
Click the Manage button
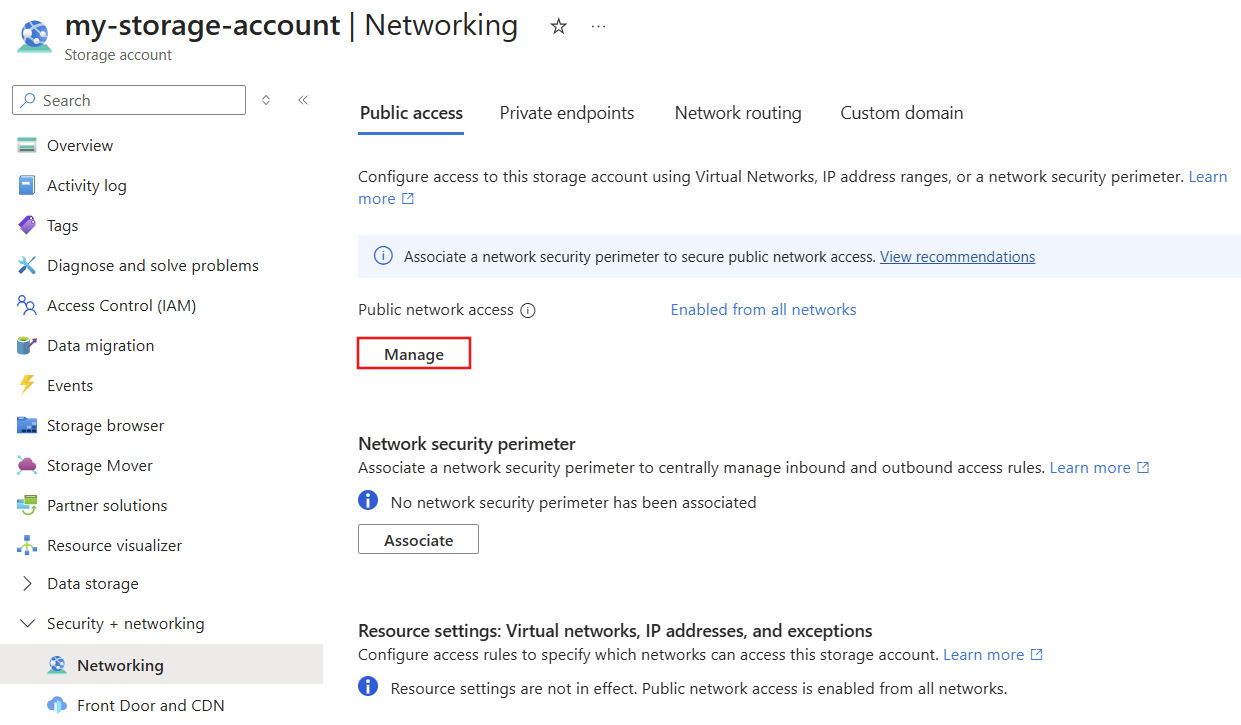(413, 353)
